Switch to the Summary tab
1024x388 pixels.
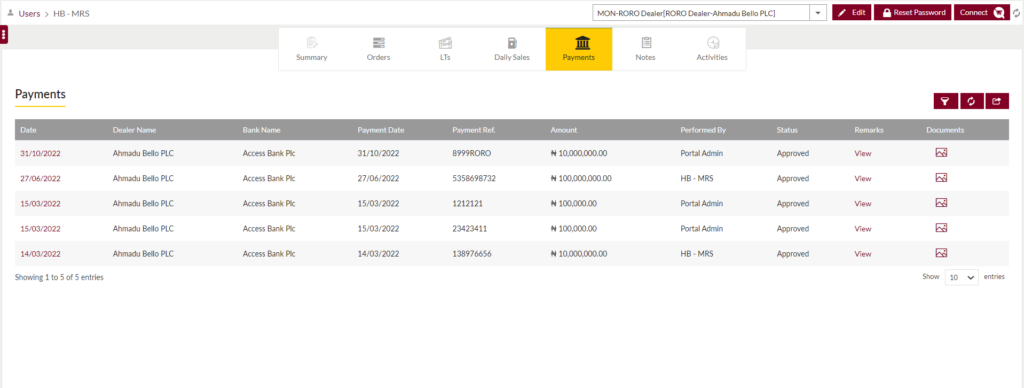(312, 49)
